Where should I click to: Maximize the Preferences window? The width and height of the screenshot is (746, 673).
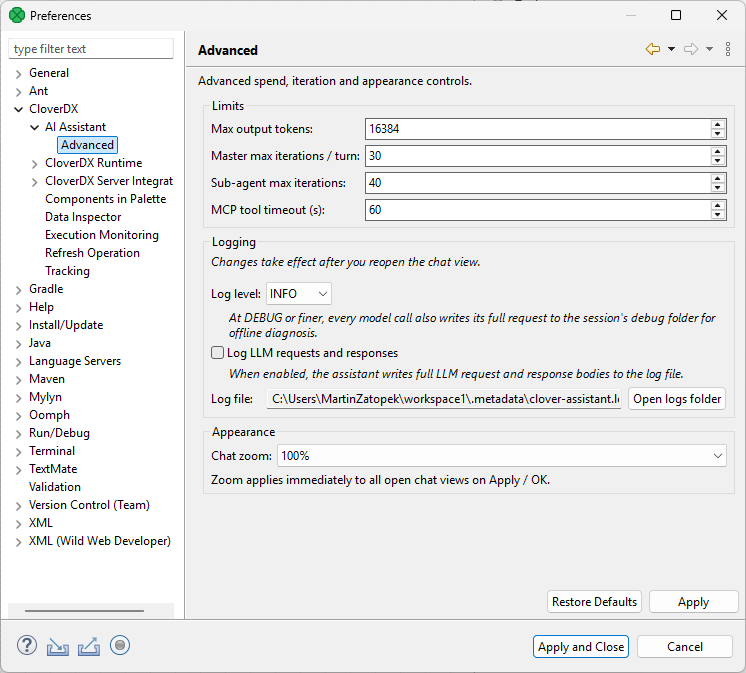[x=676, y=15]
